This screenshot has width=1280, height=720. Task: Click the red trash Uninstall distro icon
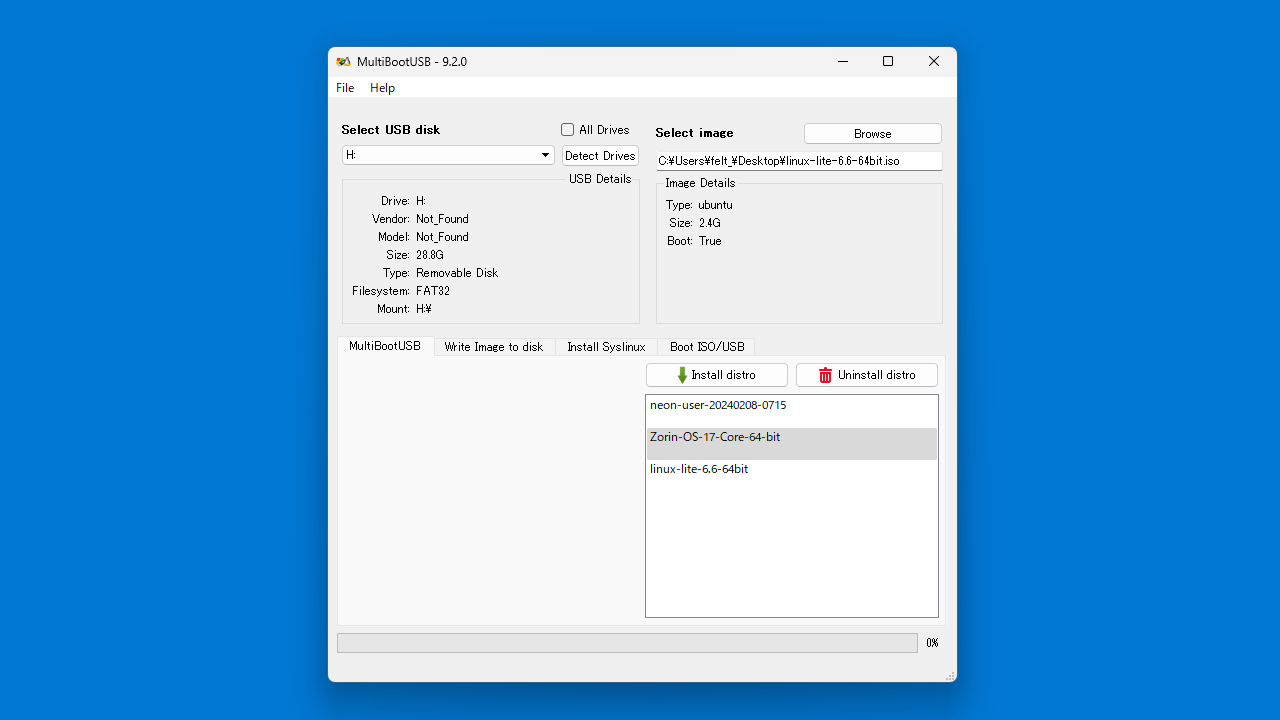(825, 375)
